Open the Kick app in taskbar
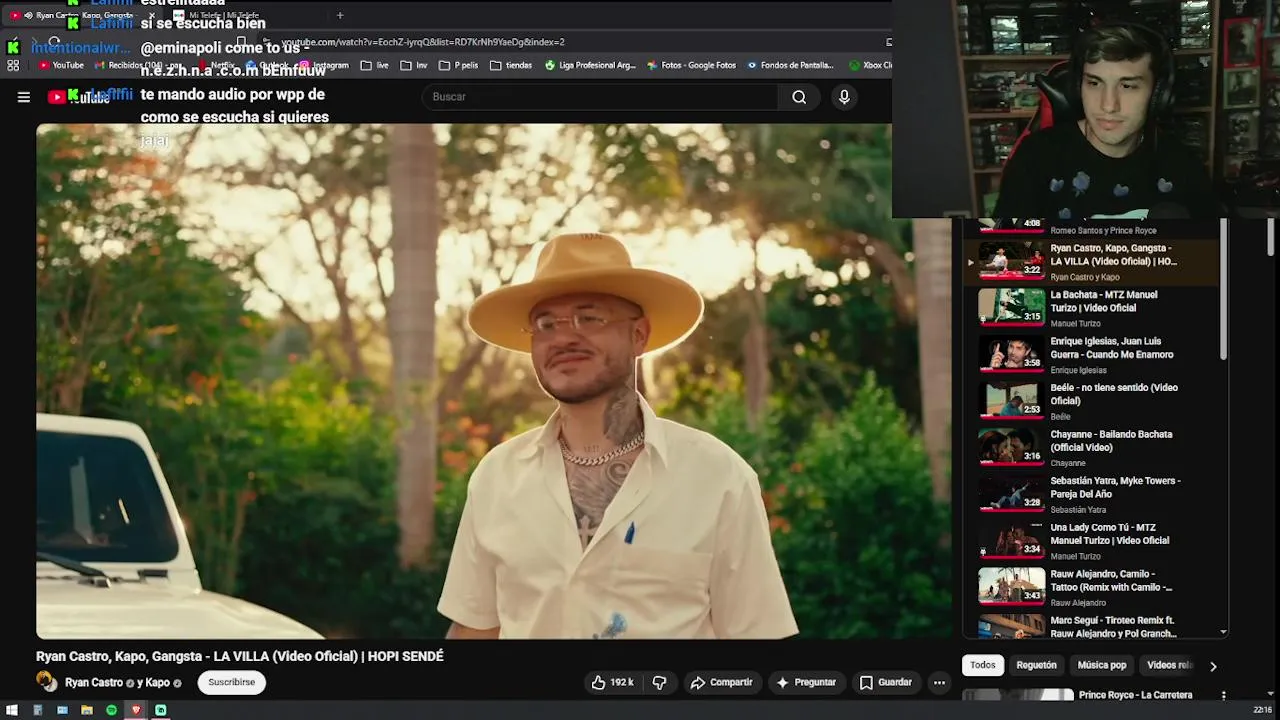 click(x=160, y=710)
